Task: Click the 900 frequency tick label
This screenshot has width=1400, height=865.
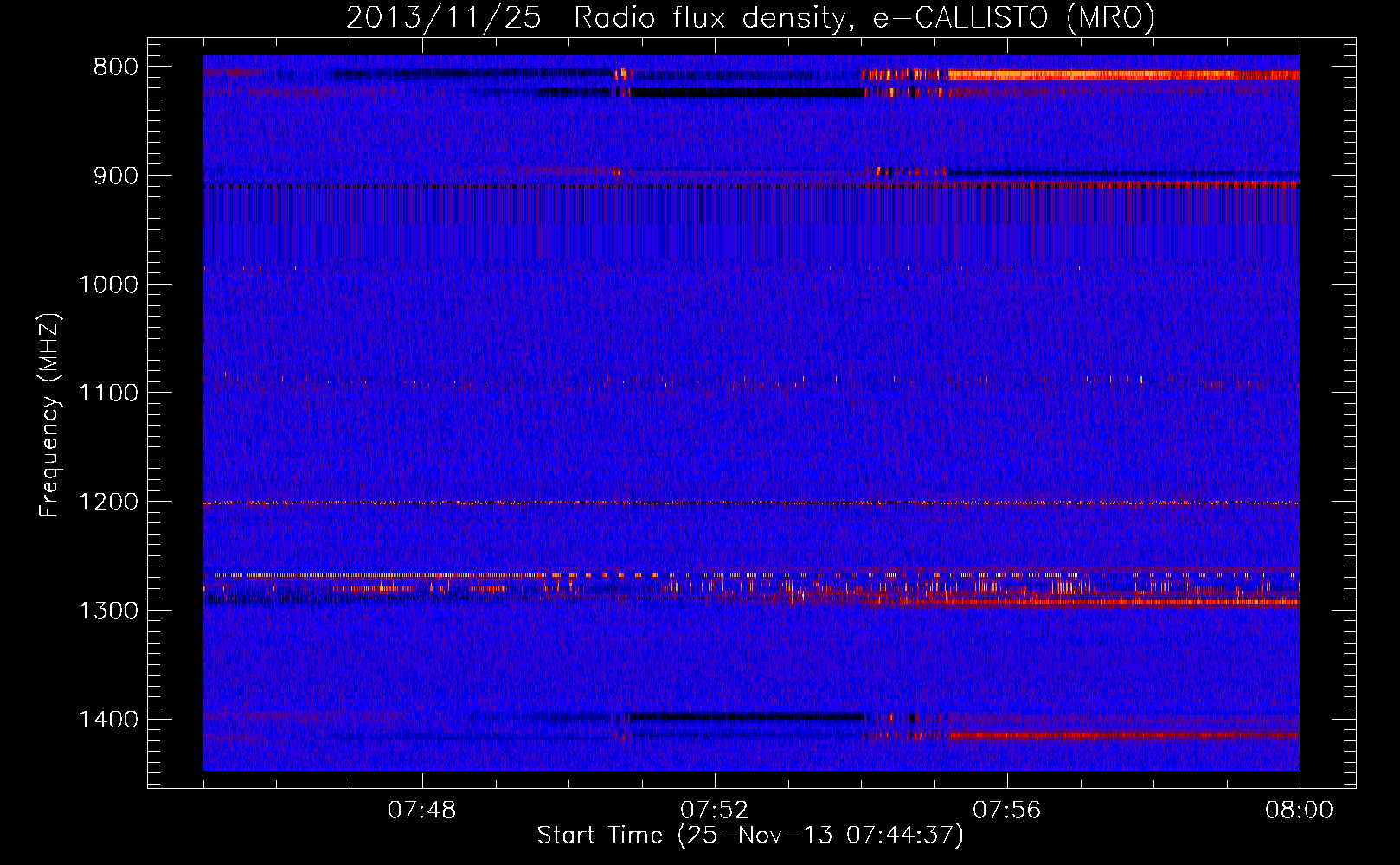Action: pos(115,176)
